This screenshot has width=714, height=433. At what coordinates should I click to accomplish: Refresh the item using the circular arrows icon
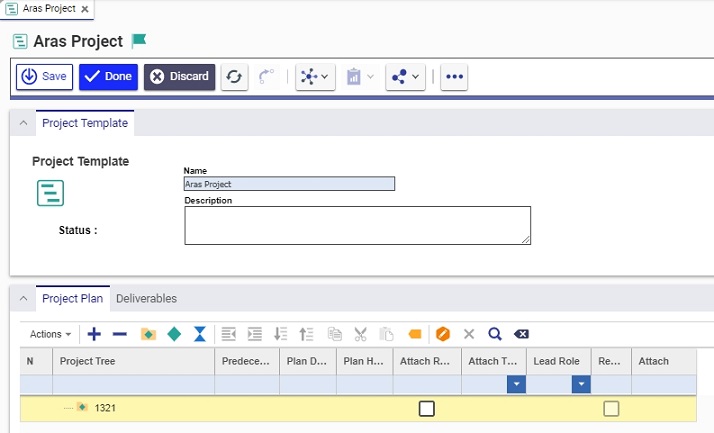(235, 76)
